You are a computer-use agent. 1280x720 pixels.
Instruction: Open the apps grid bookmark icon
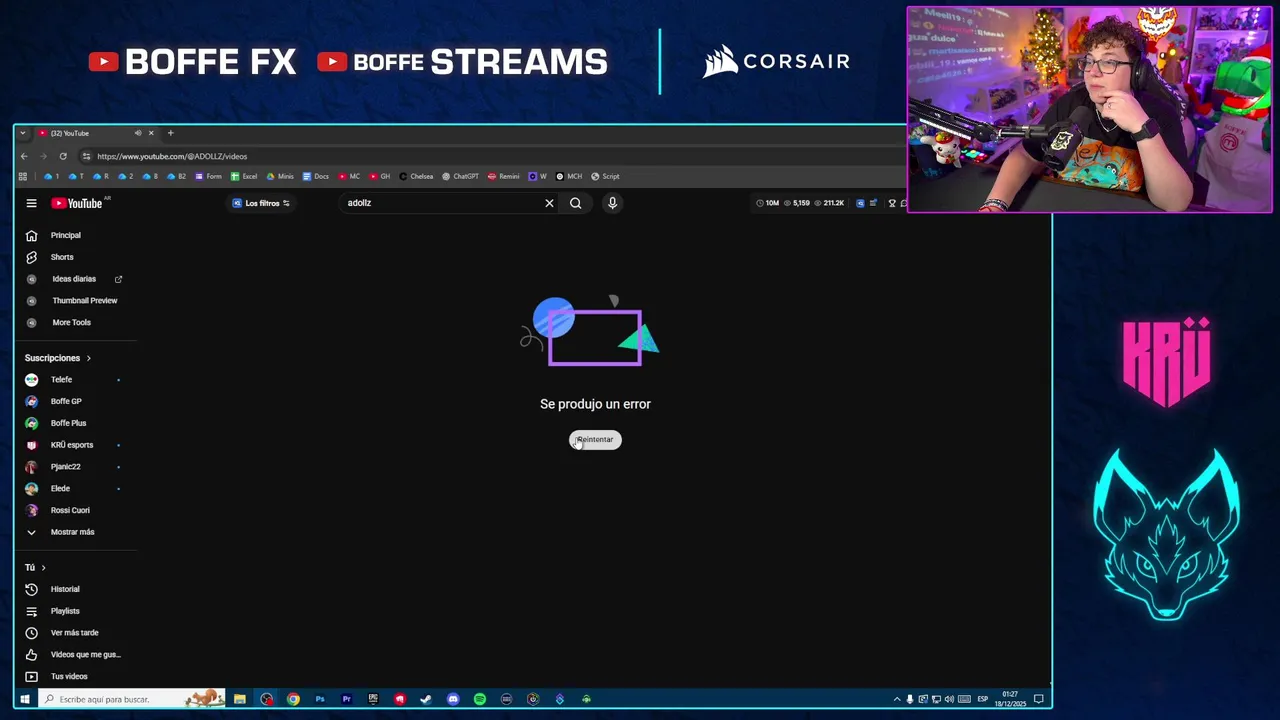coord(23,177)
